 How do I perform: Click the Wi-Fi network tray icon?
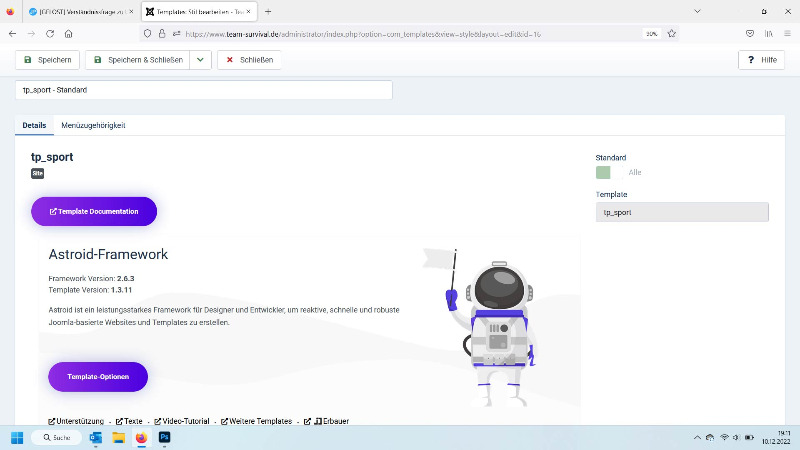724,438
